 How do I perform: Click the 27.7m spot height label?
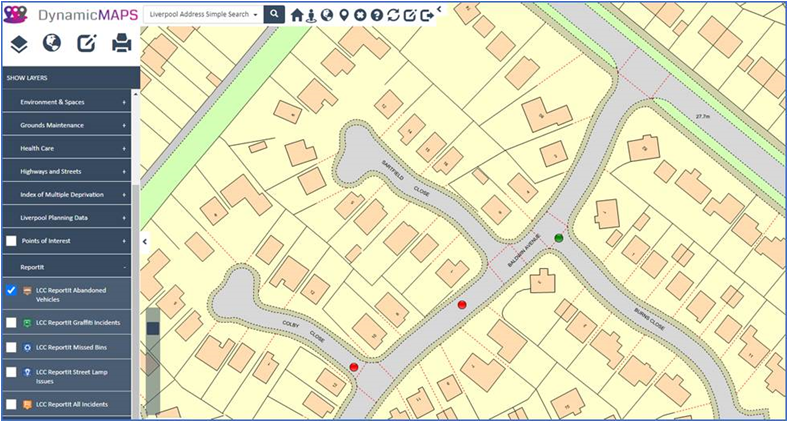(x=702, y=116)
